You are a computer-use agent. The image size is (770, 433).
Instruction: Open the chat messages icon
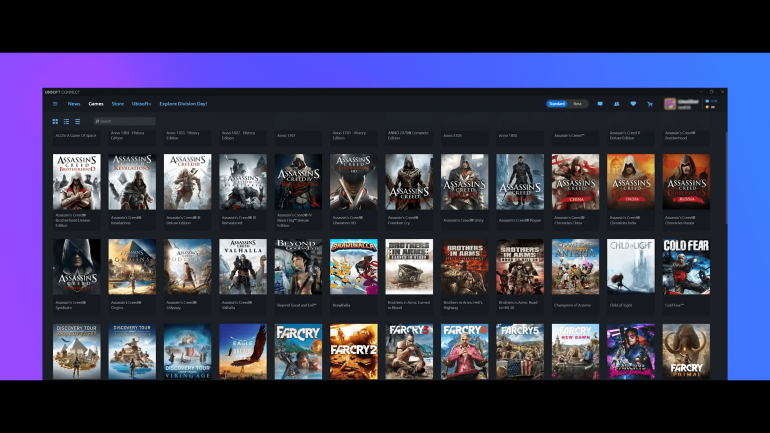[x=600, y=104]
